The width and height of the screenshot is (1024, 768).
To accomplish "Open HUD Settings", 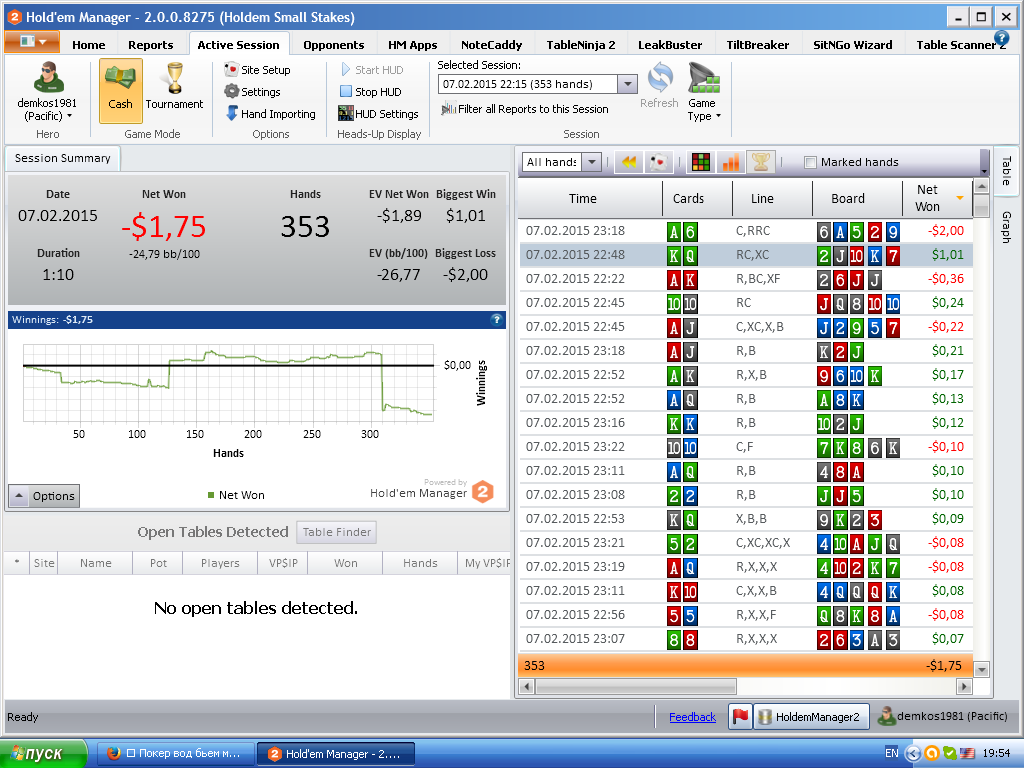I will click(x=378, y=114).
